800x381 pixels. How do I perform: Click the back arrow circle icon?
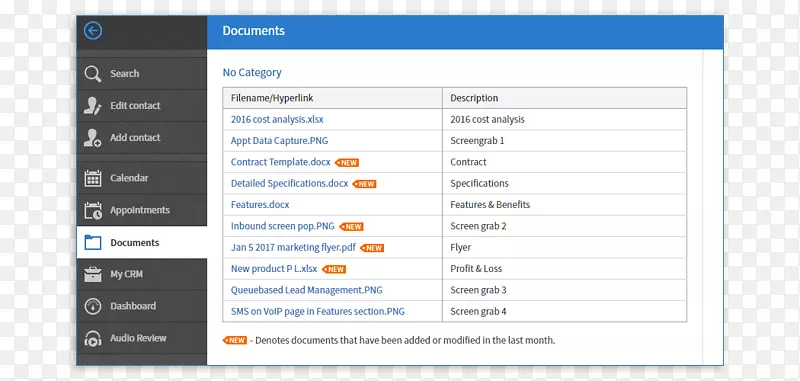coord(93,31)
